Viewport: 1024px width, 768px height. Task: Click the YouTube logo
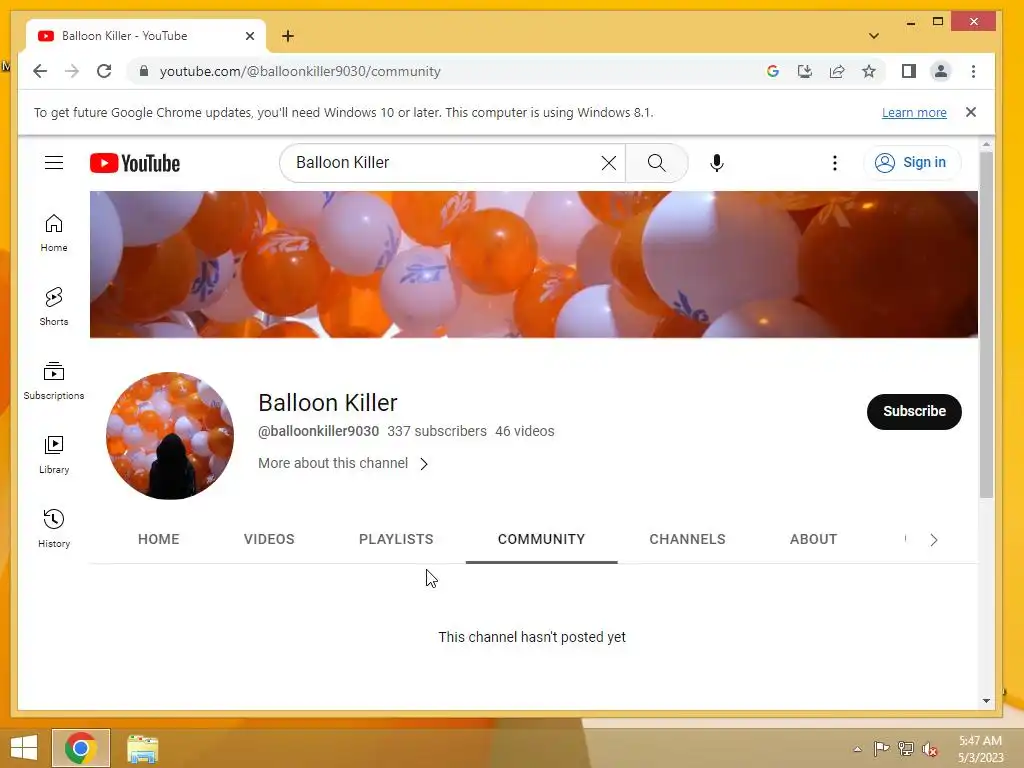[x=135, y=163]
